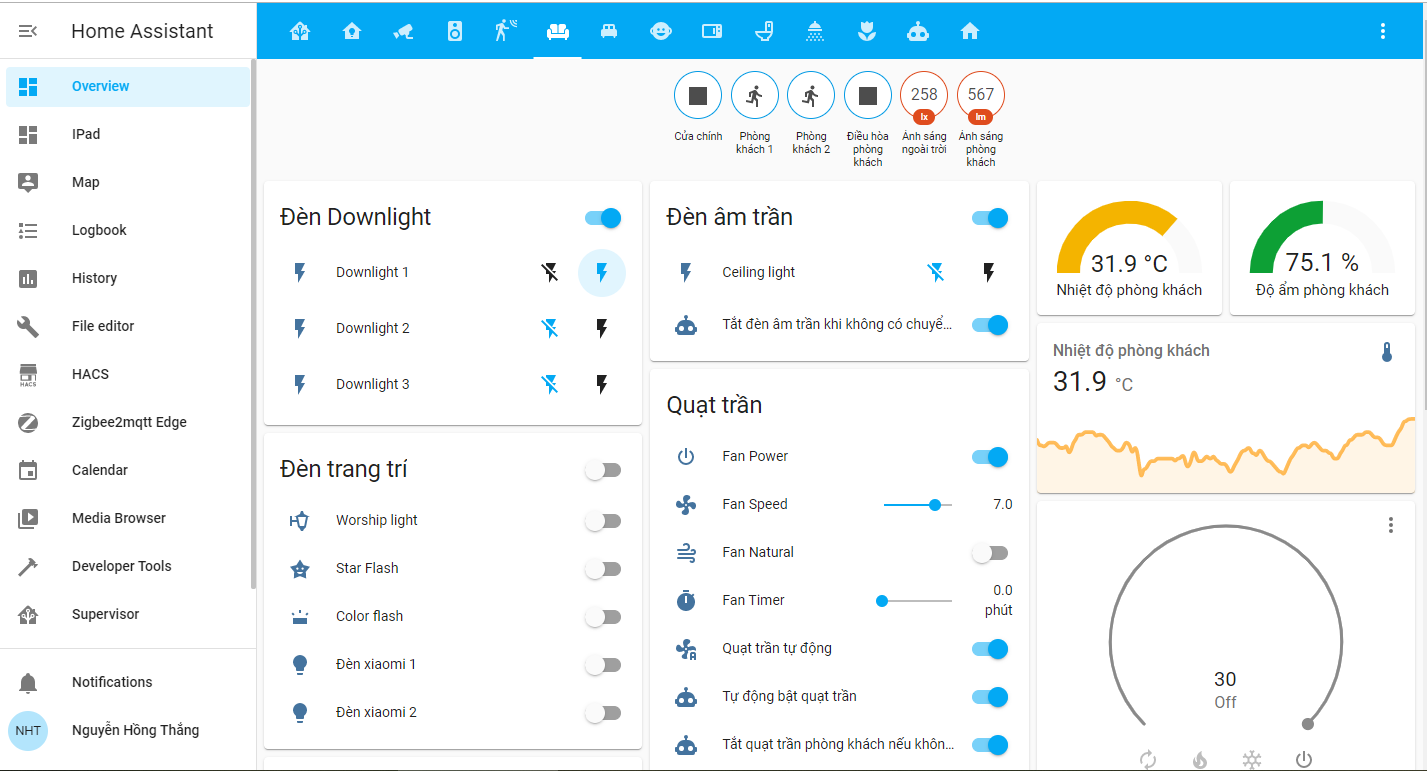This screenshot has height=771, width=1427.
Task: Disable the Fan Power switch
Action: click(990, 457)
